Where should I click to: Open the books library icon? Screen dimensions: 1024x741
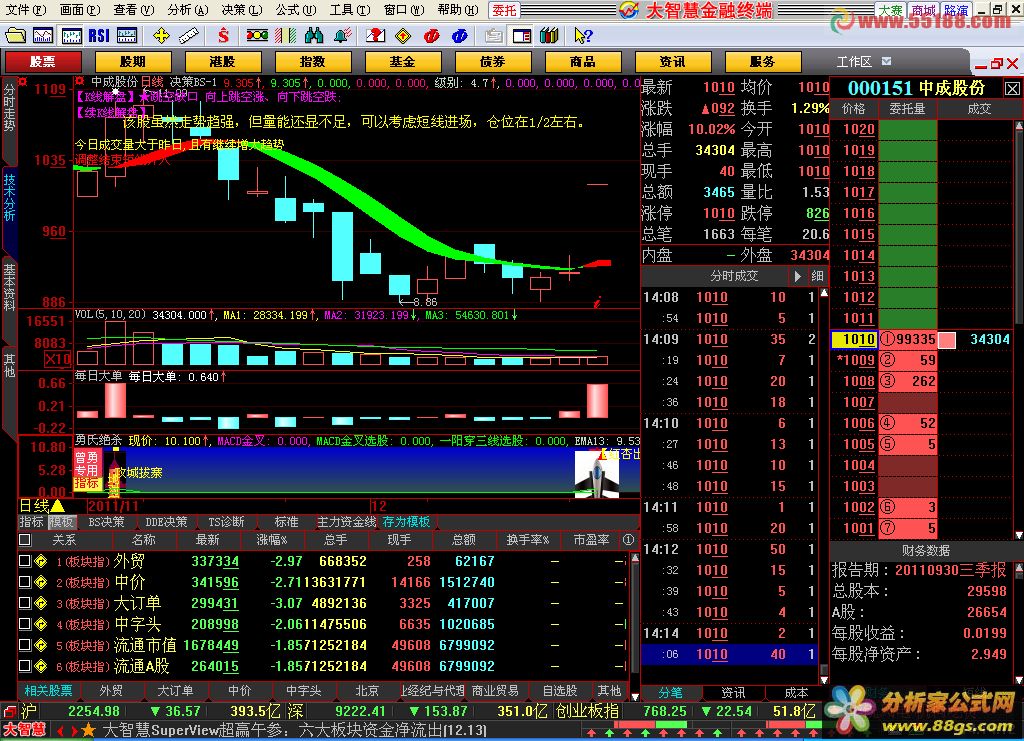[x=549, y=35]
